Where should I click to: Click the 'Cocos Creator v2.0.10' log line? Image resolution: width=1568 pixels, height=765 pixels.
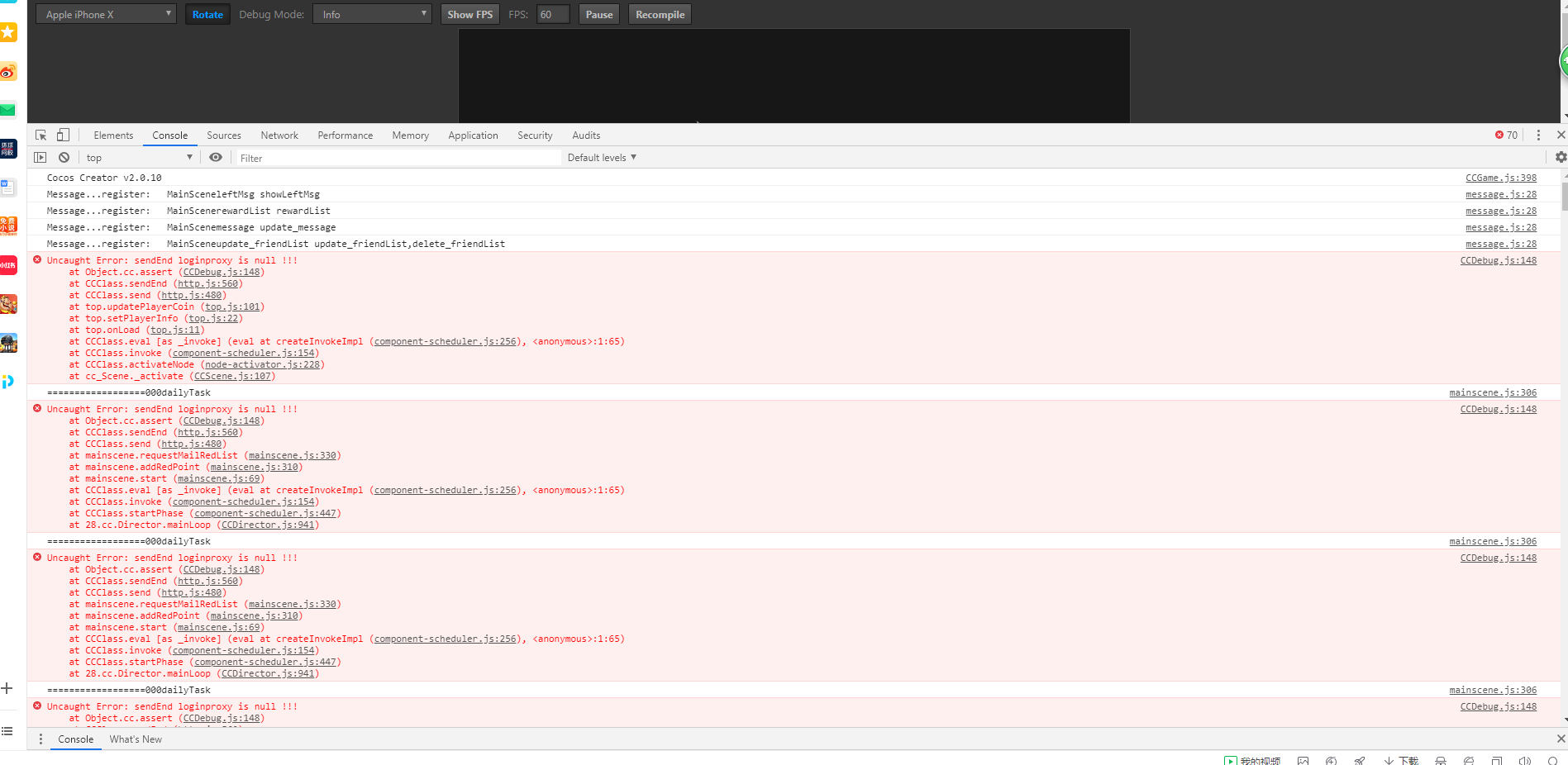[104, 178]
